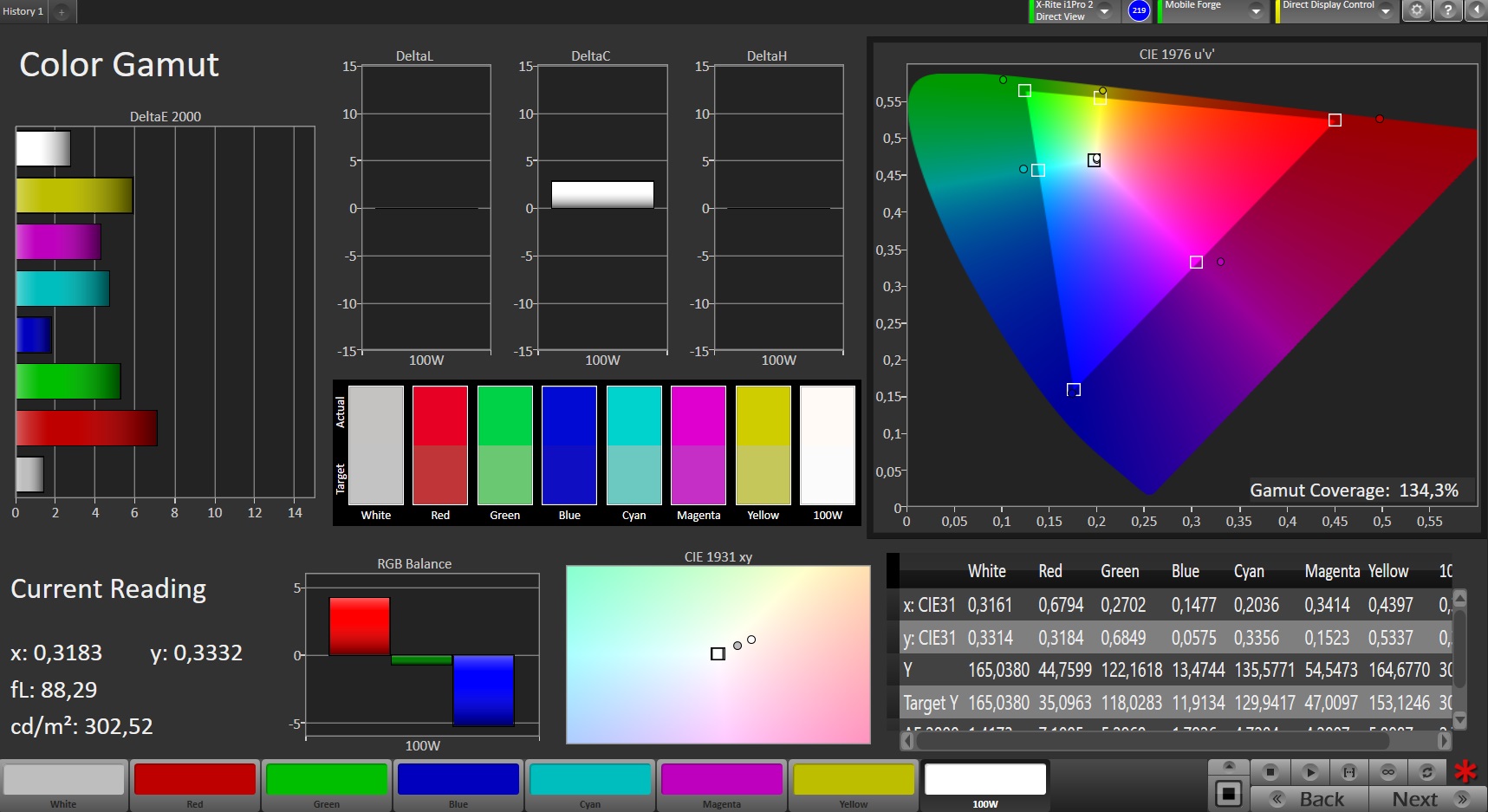Click the Target Y row label
The width and height of the screenshot is (1488, 812).
[x=931, y=703]
